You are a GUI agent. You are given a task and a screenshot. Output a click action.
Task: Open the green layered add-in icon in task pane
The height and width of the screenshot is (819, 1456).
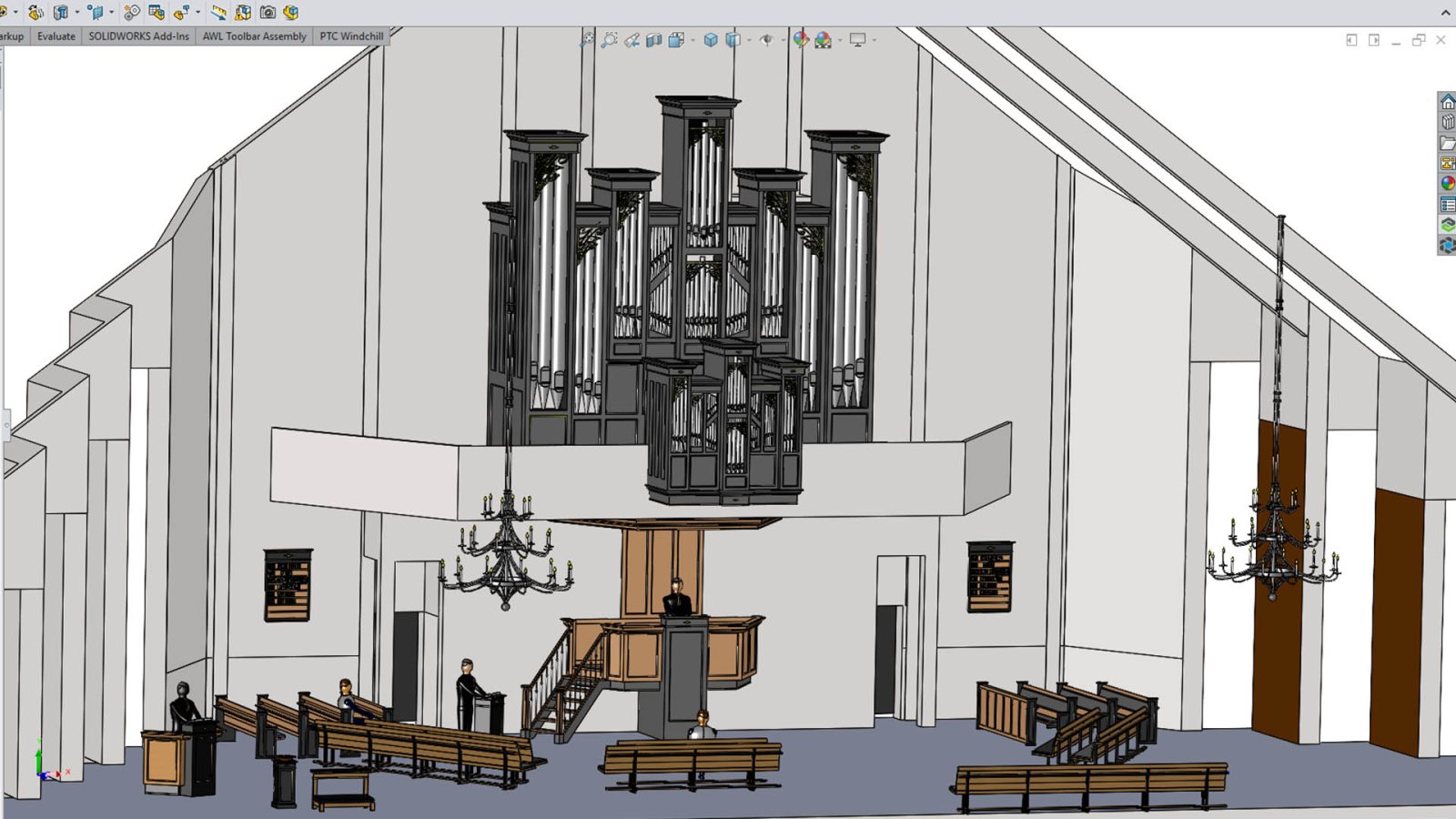[x=1447, y=224]
